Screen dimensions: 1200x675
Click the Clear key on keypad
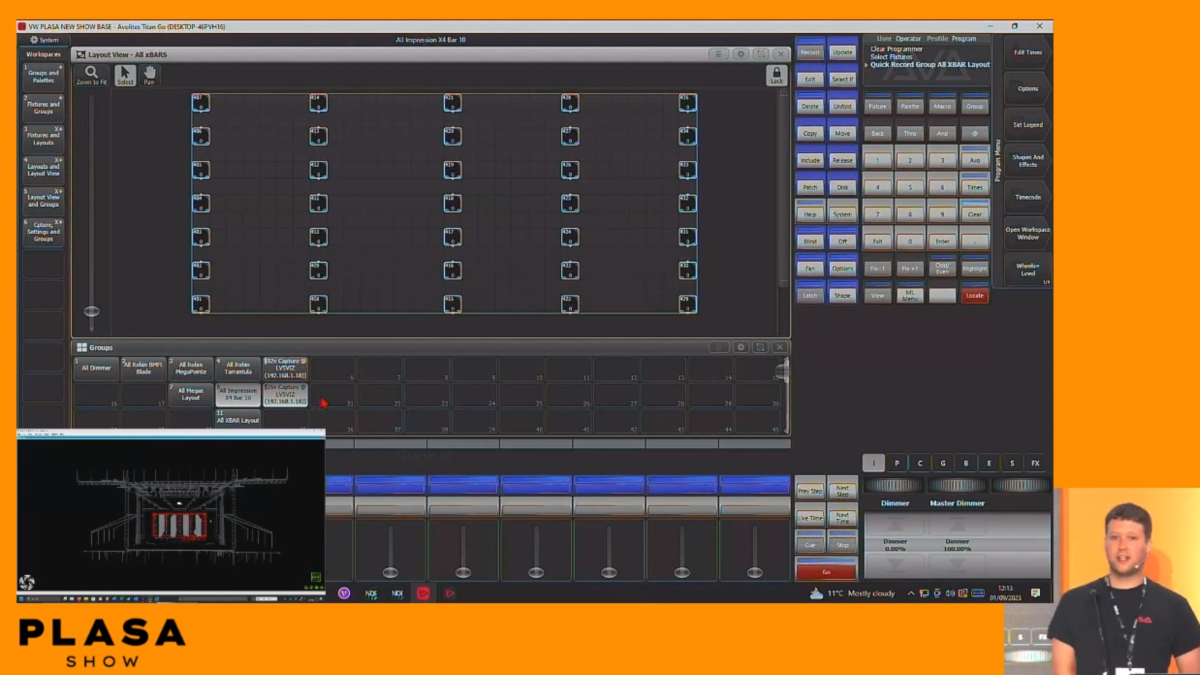point(974,212)
